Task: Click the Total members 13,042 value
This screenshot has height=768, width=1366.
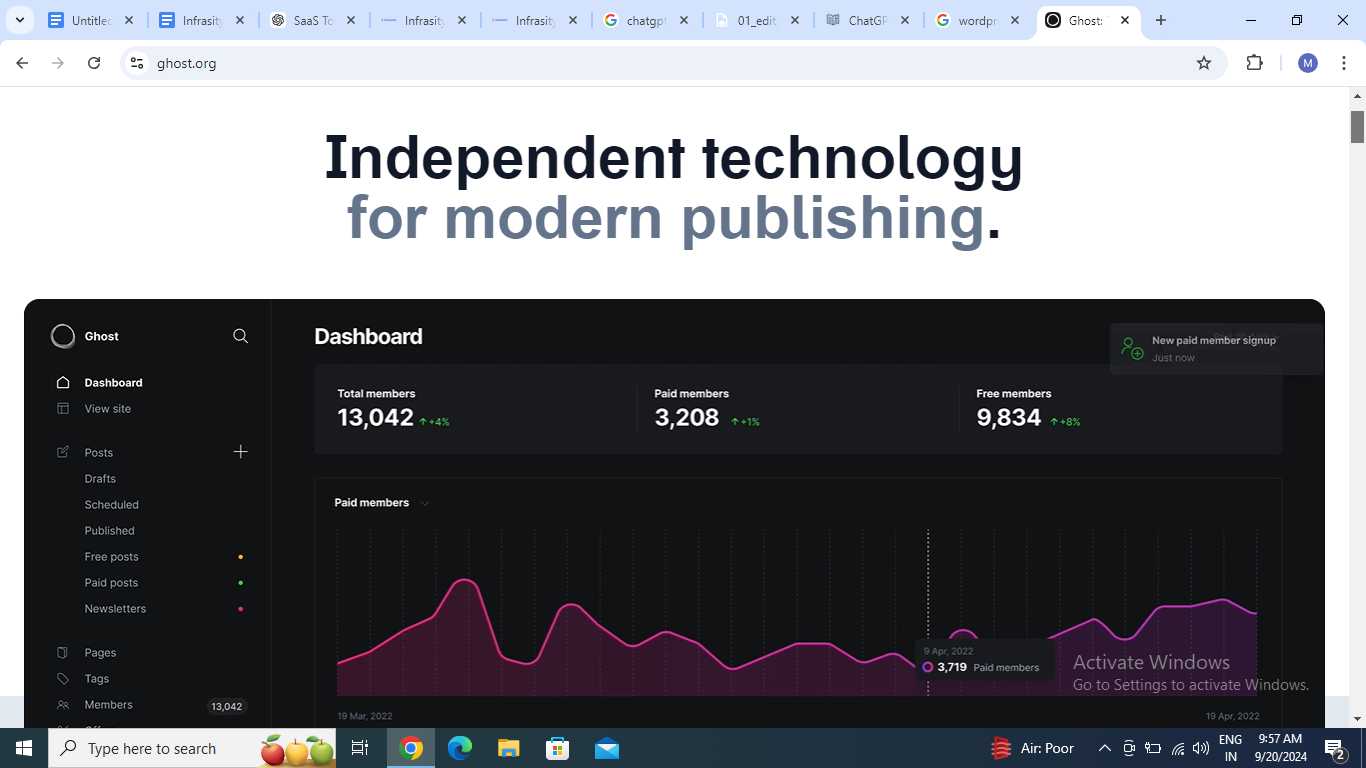Action: [x=375, y=418]
